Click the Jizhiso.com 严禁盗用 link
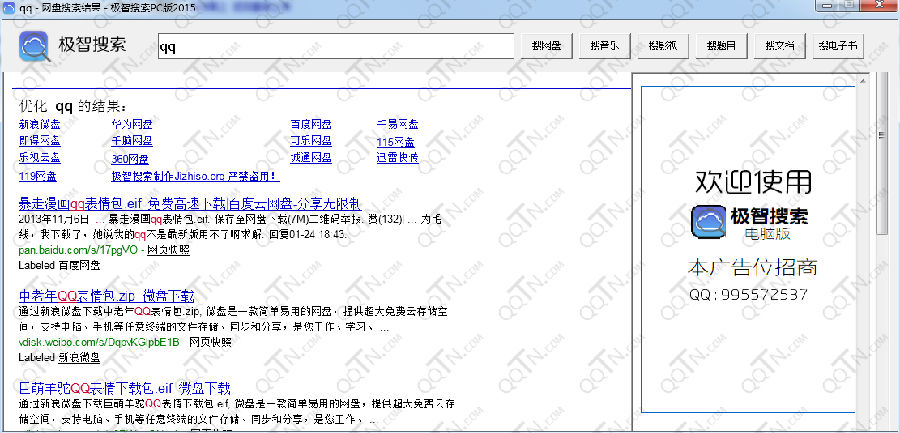Viewport: 900px width, 433px height. [x=196, y=176]
